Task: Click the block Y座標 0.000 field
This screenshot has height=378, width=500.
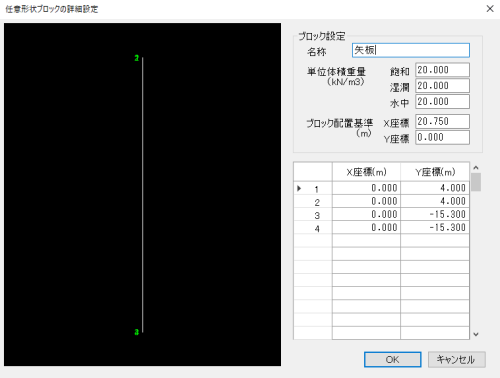Action: point(442,137)
